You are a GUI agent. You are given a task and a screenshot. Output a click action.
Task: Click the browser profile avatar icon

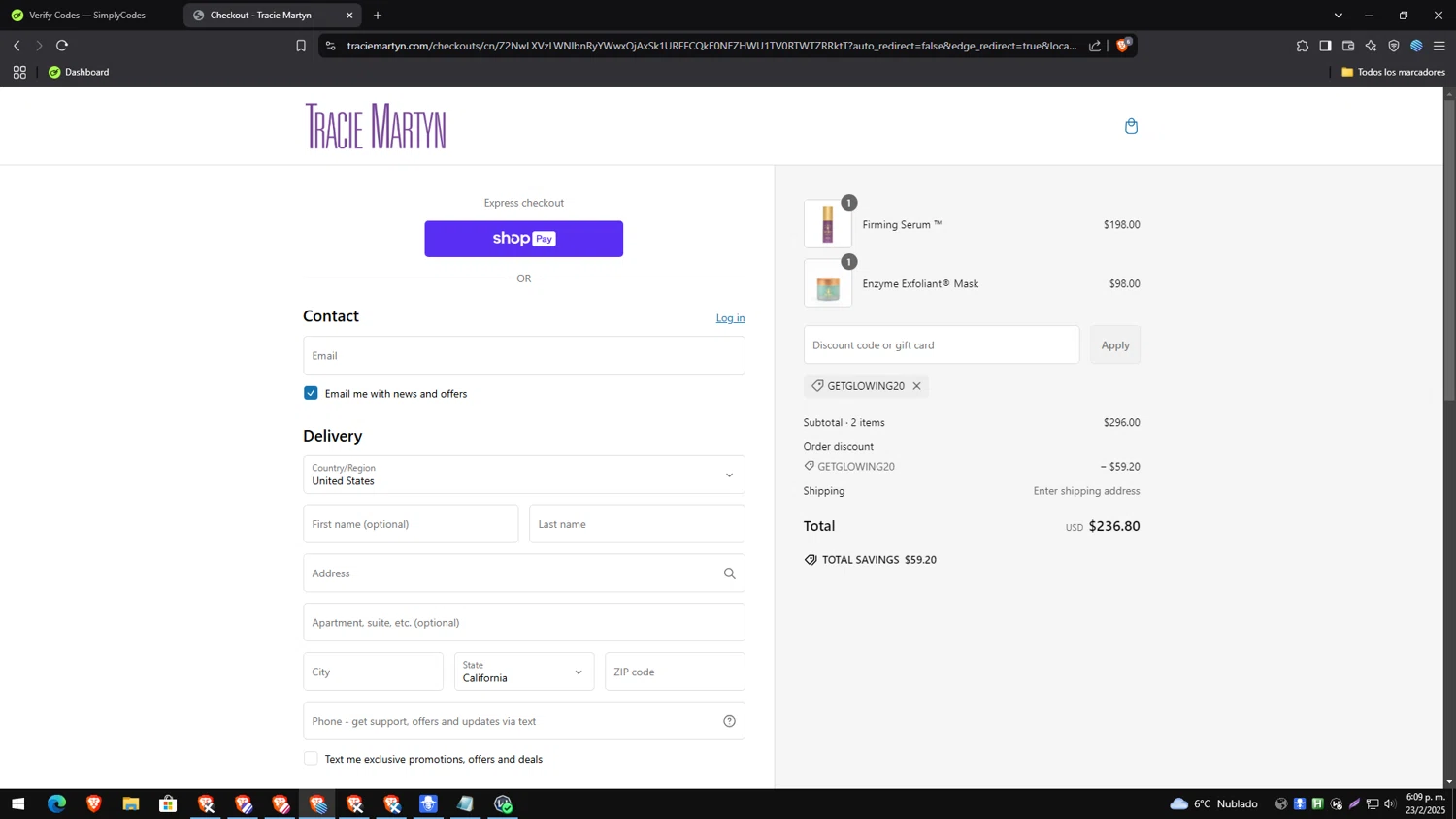(1416, 46)
